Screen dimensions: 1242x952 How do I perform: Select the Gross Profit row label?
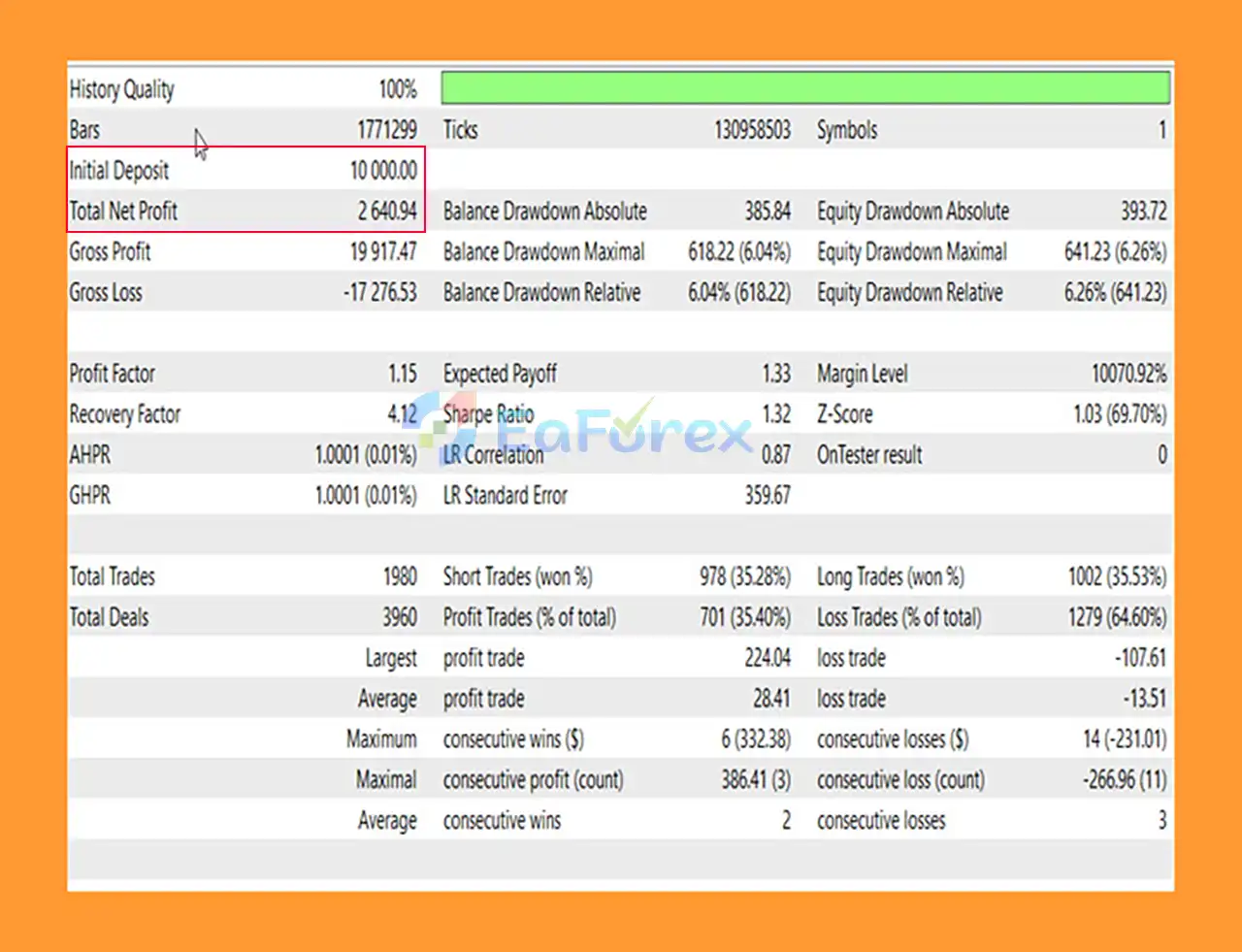pyautogui.click(x=110, y=252)
